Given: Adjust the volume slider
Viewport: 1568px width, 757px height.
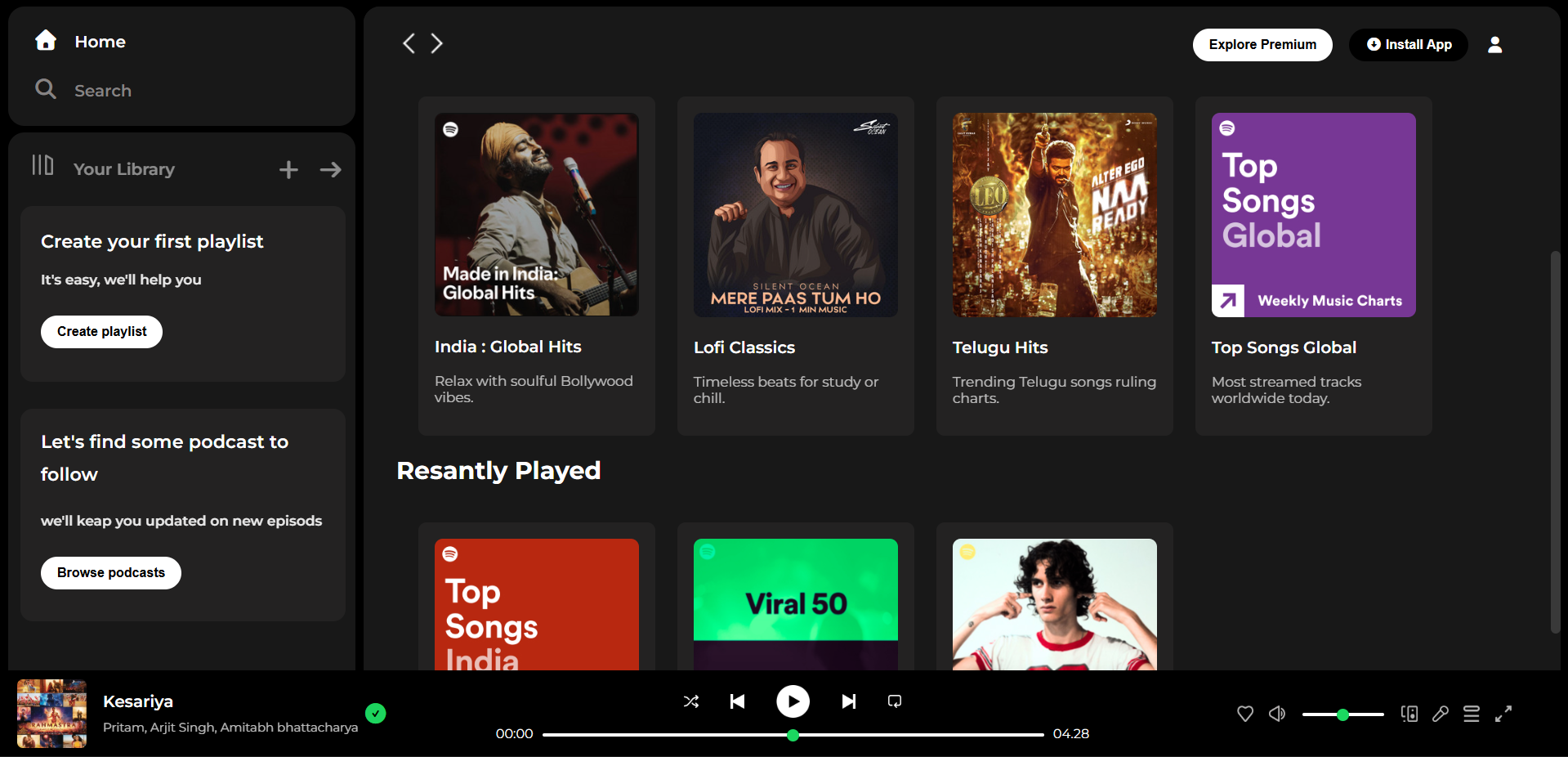Looking at the screenshot, I should click(x=1342, y=714).
